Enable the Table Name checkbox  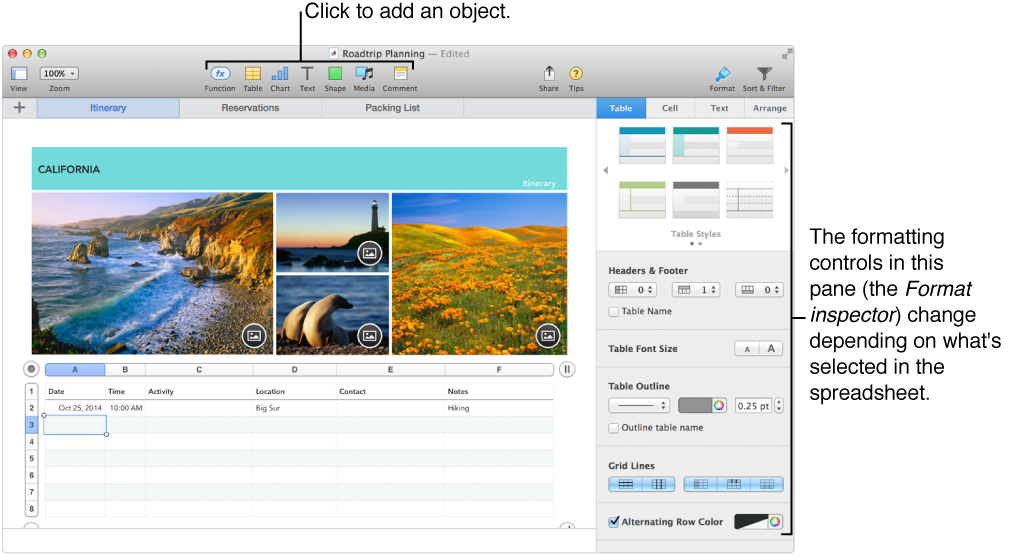pos(614,312)
